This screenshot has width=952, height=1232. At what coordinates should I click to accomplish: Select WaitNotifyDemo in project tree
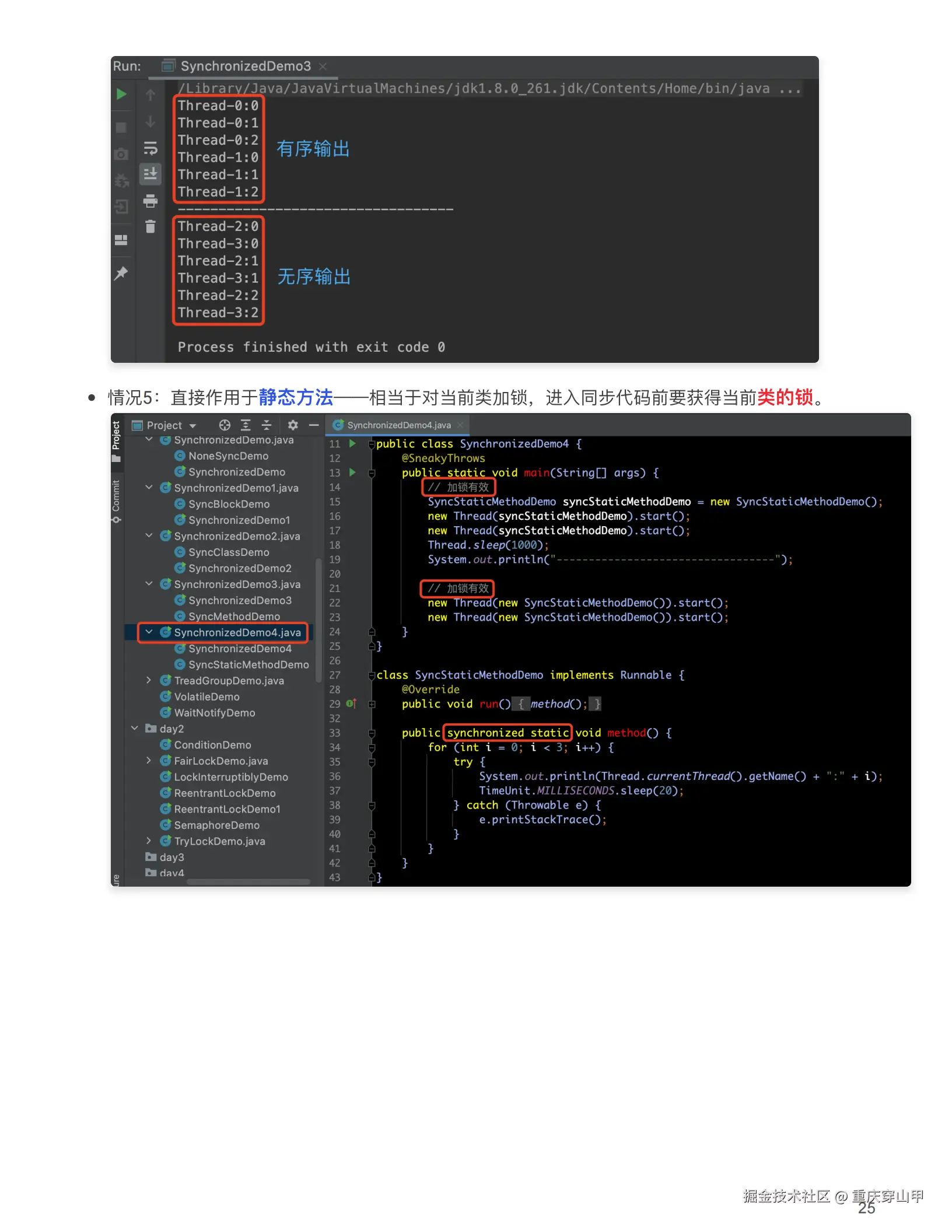point(208,713)
